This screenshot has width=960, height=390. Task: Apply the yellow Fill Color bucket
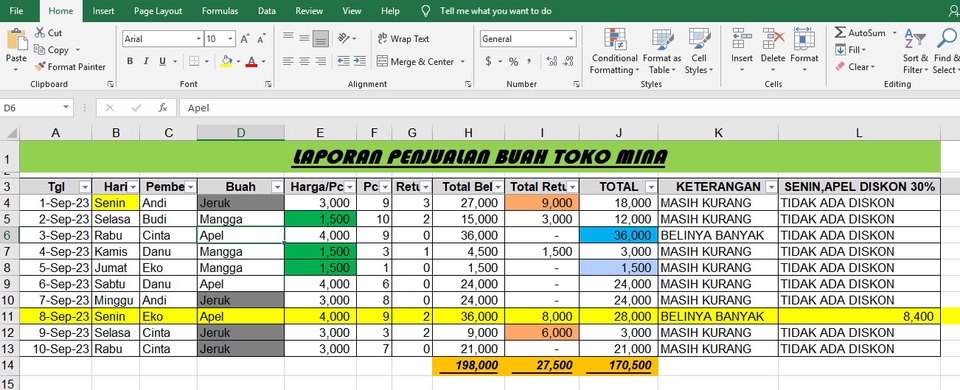click(227, 61)
